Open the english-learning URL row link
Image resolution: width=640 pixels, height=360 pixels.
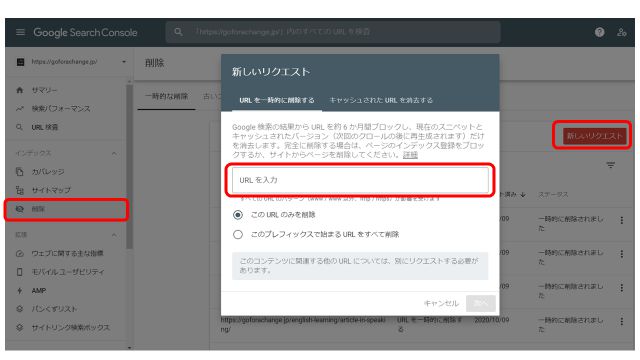pyautogui.click(x=303, y=324)
